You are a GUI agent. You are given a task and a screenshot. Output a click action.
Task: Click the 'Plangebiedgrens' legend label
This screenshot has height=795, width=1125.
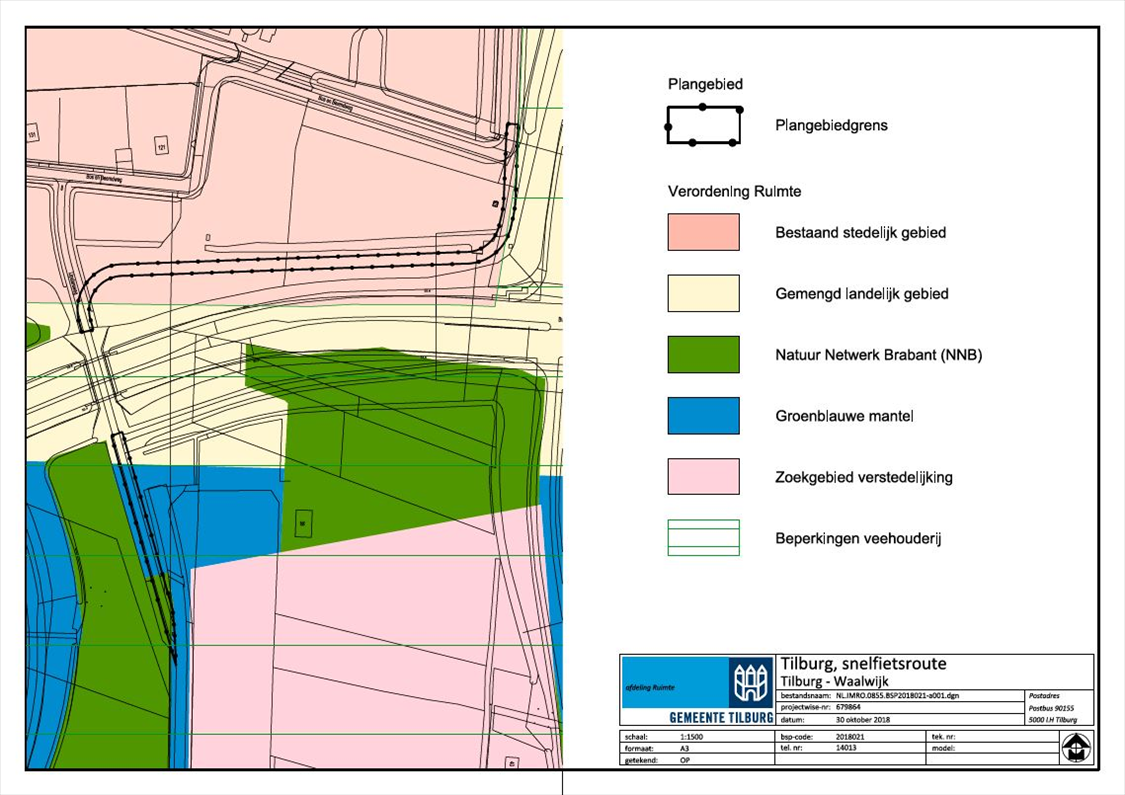point(831,126)
